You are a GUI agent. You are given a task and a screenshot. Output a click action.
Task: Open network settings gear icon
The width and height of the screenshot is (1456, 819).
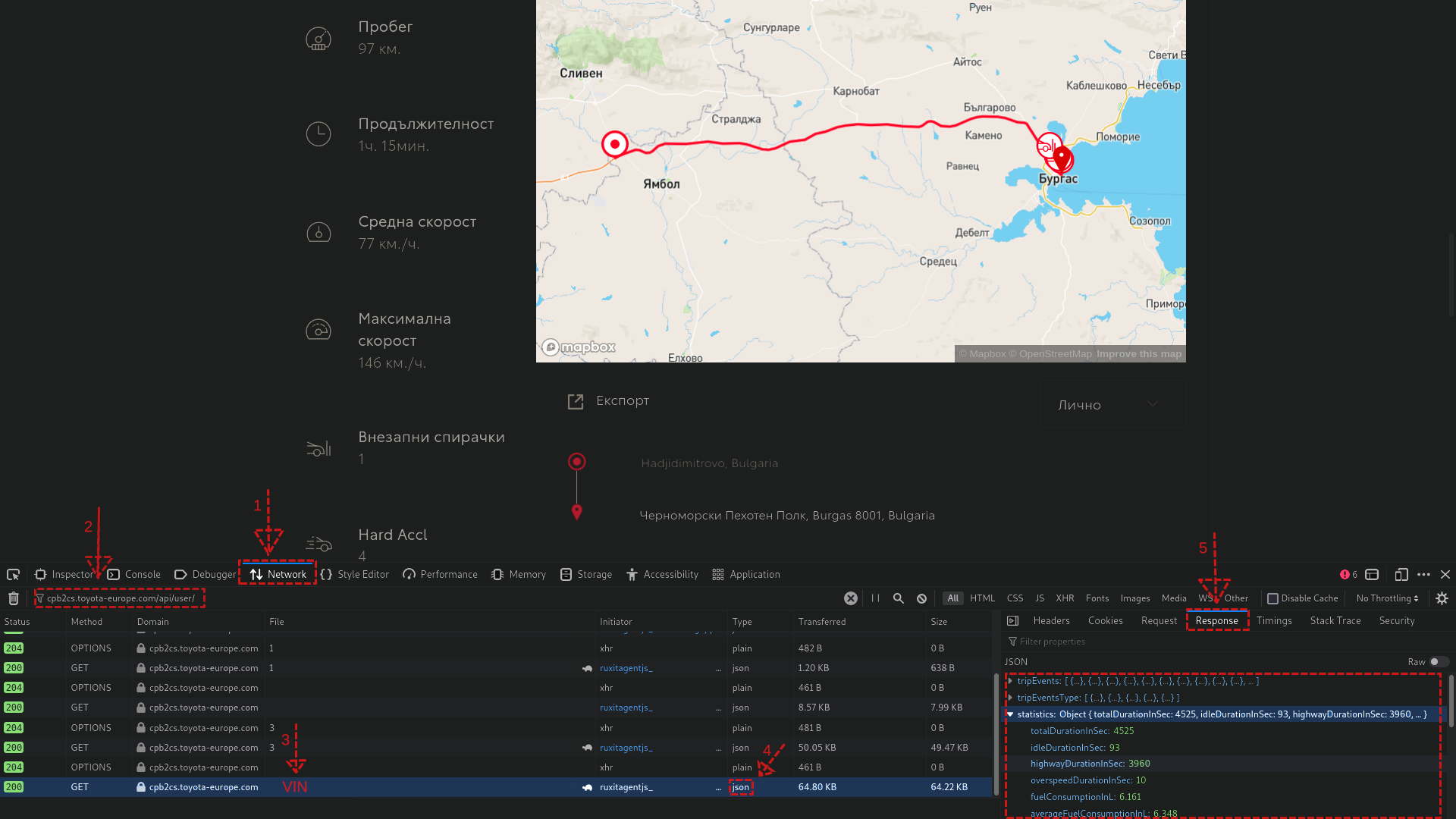pos(1442,598)
